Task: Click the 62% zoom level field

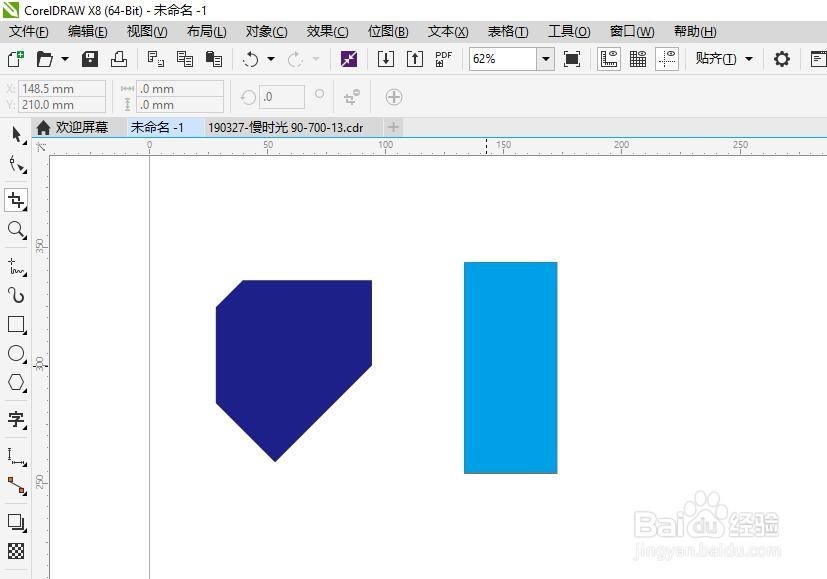Action: [x=503, y=59]
